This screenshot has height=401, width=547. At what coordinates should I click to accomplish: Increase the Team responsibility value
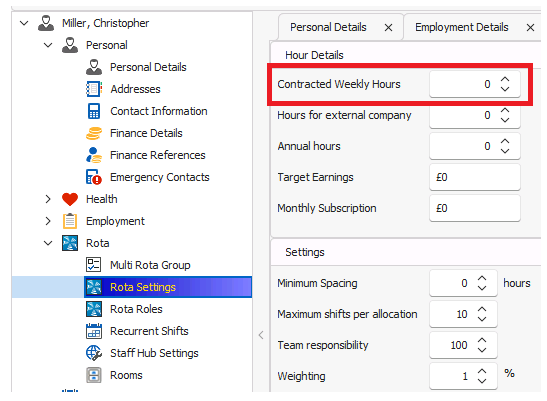482,340
